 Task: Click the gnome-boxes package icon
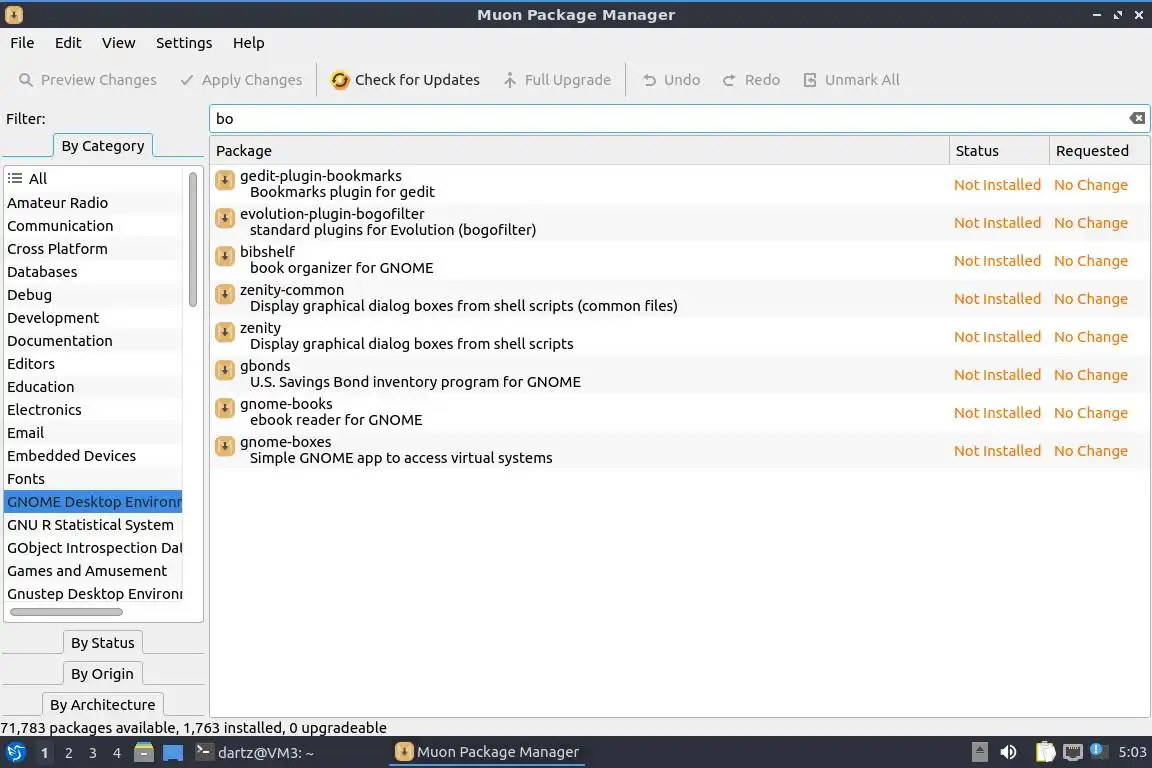(x=225, y=446)
